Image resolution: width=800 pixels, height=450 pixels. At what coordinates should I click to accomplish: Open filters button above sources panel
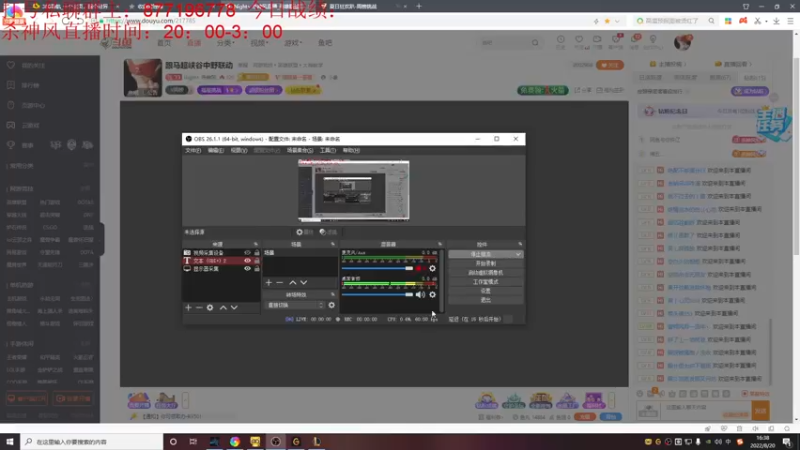328,232
